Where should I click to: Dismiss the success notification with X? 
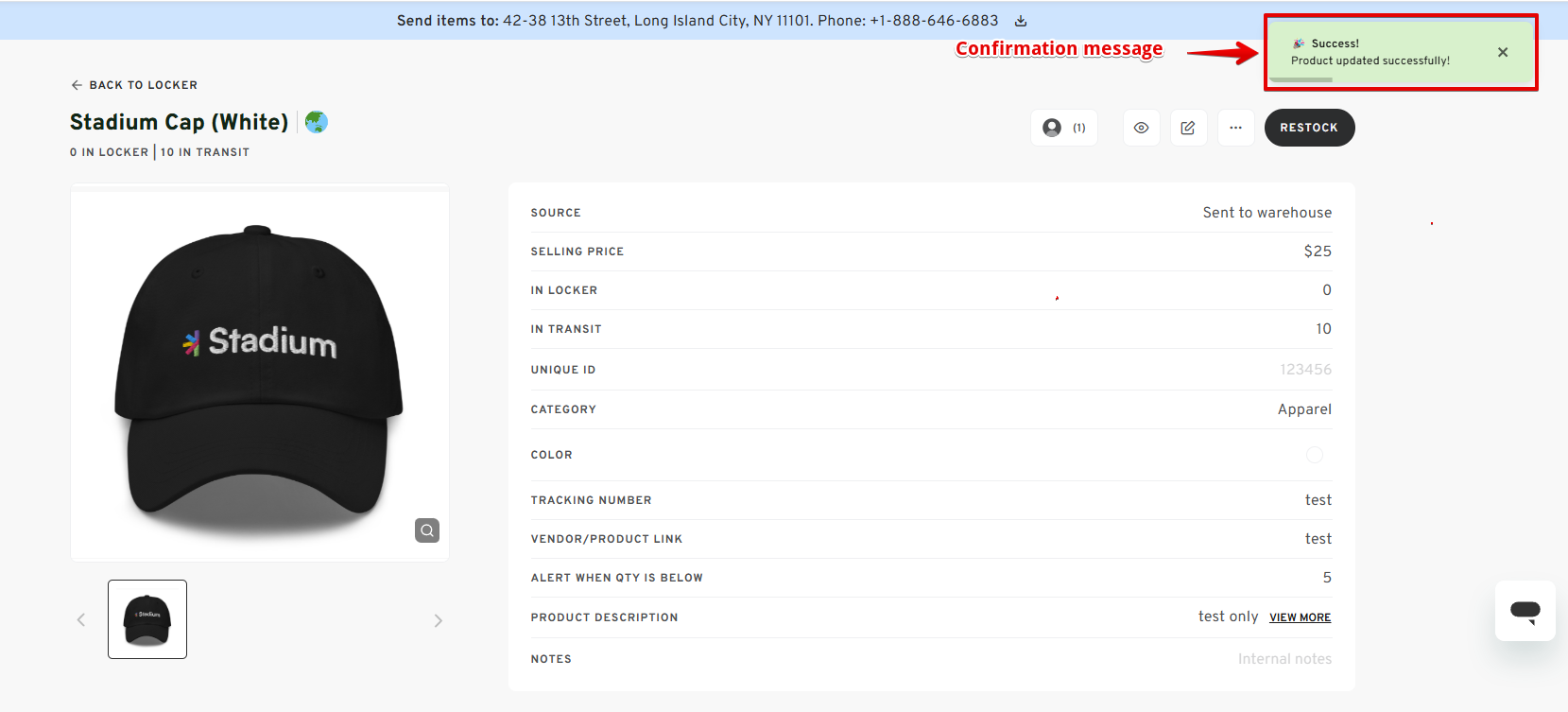tap(1503, 52)
